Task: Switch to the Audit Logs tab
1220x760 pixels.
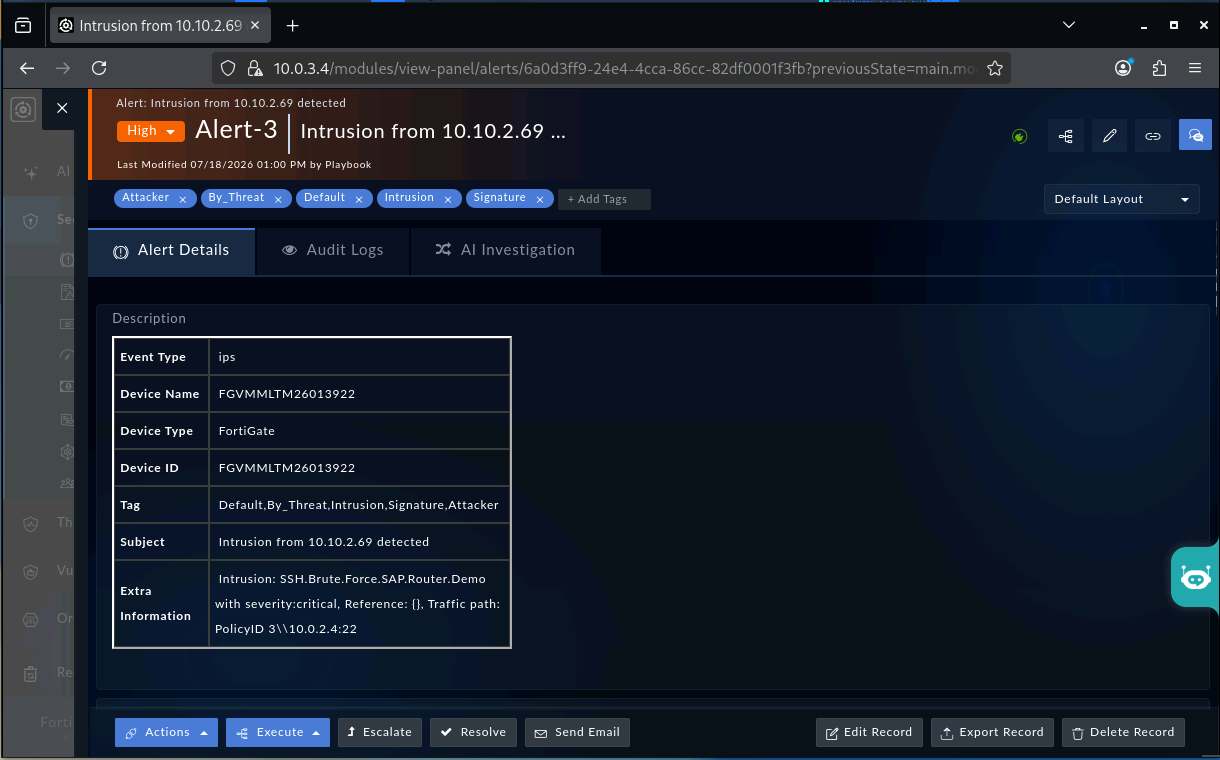Action: click(x=333, y=250)
